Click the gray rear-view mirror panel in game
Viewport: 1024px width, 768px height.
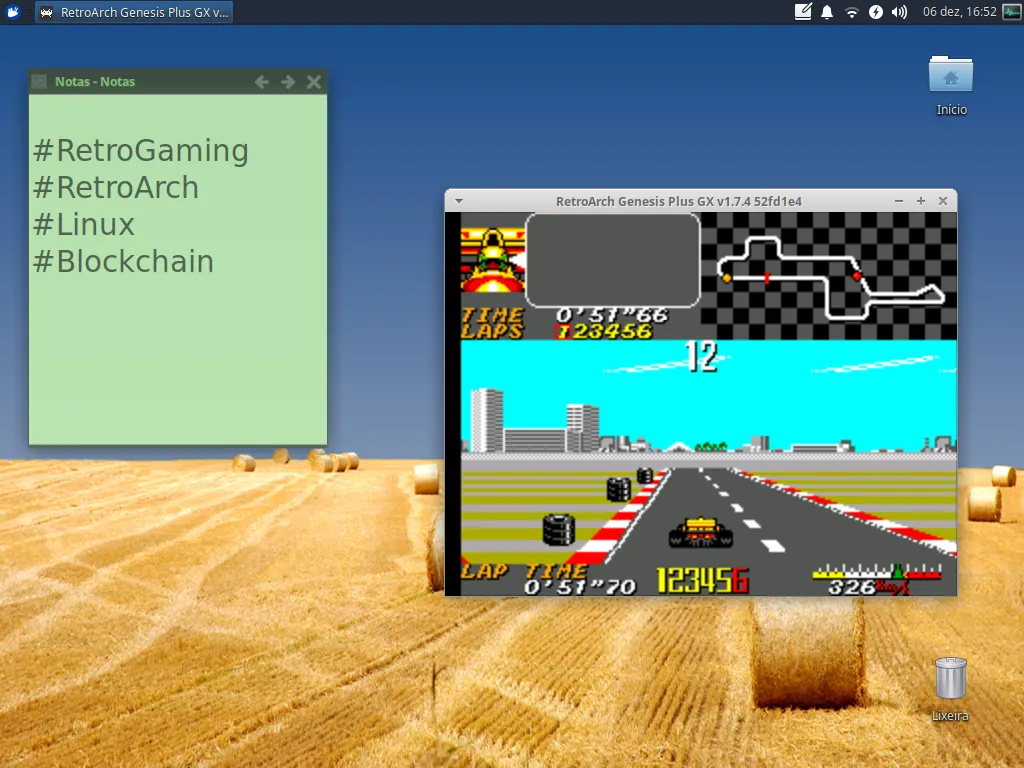613,260
